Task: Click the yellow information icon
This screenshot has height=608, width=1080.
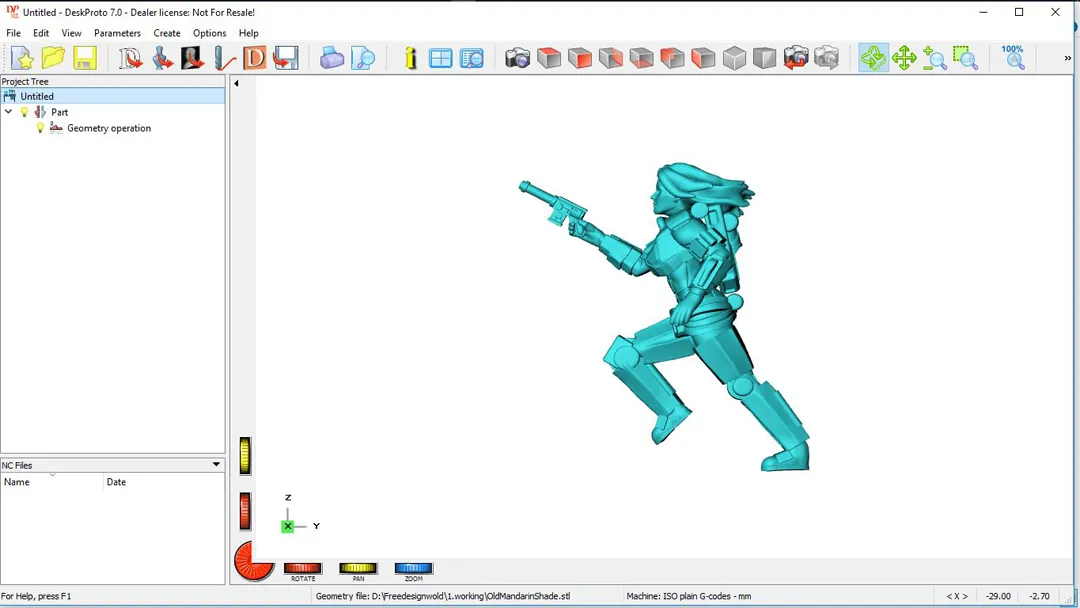Action: click(410, 58)
